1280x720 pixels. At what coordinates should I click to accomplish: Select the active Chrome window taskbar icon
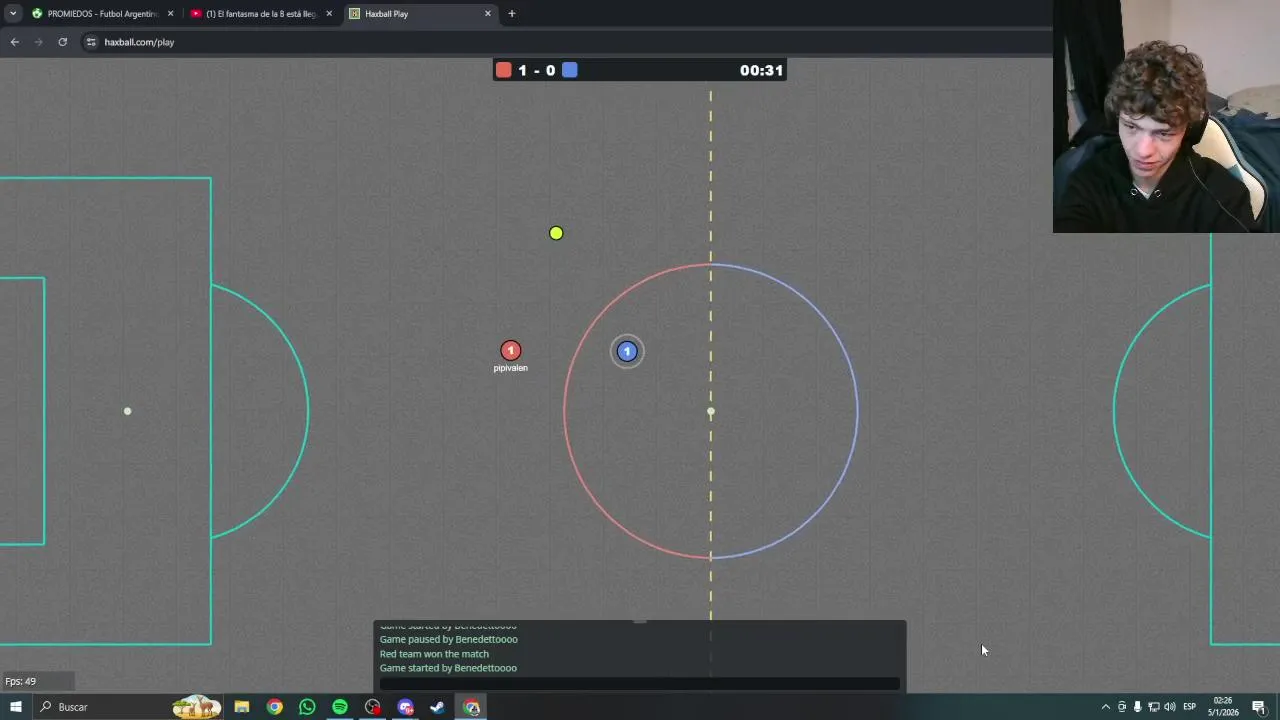pos(471,707)
